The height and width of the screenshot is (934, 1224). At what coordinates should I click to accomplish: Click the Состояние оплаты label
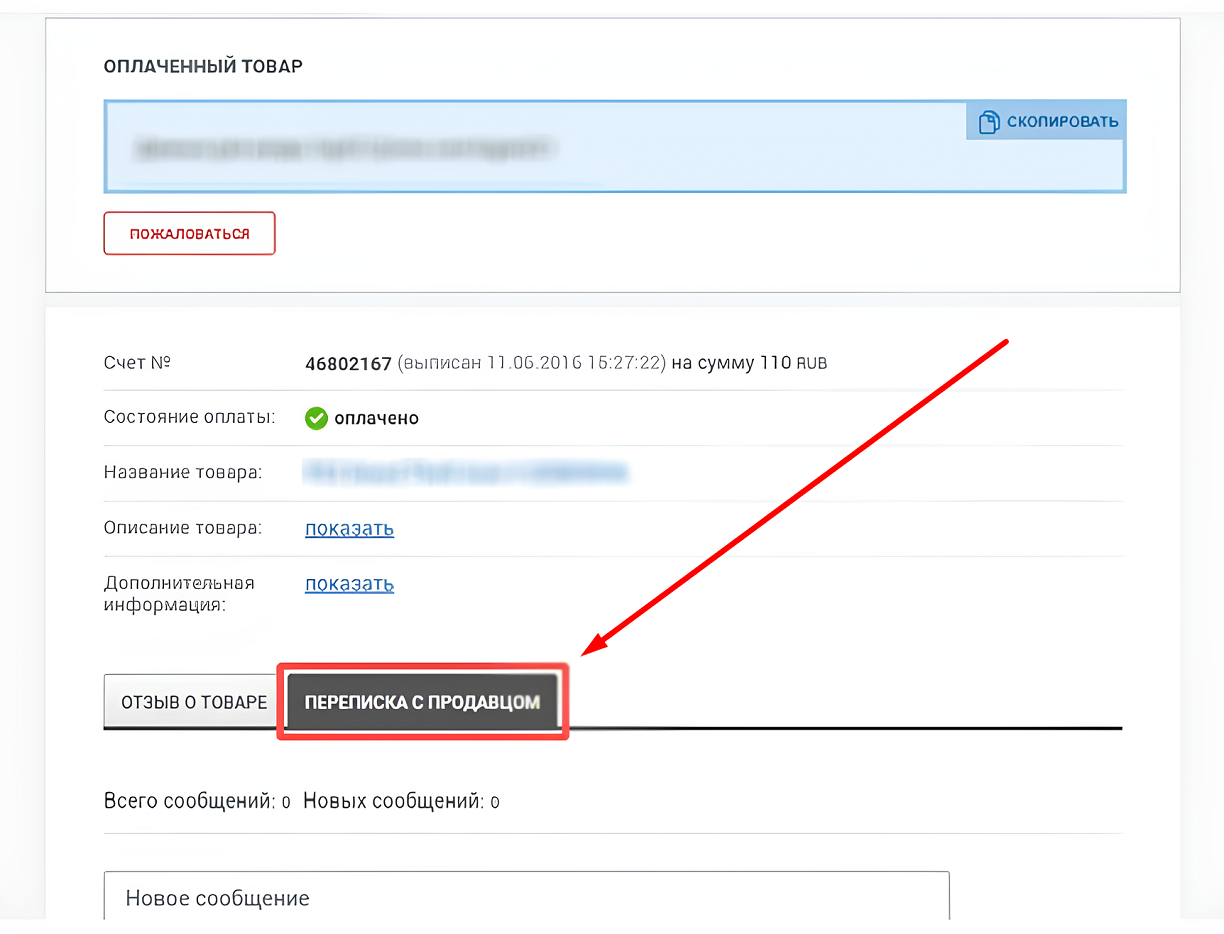tap(189, 417)
